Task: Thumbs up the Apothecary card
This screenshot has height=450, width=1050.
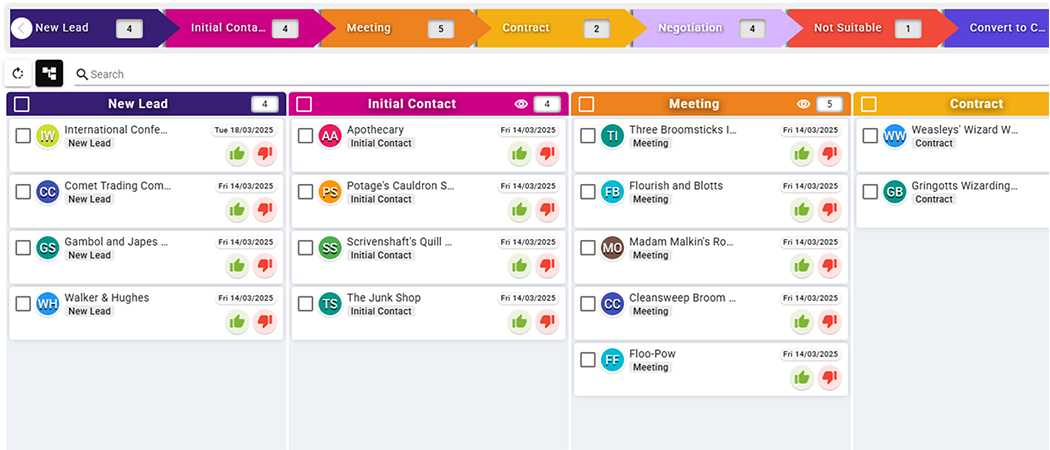Action: [520, 154]
